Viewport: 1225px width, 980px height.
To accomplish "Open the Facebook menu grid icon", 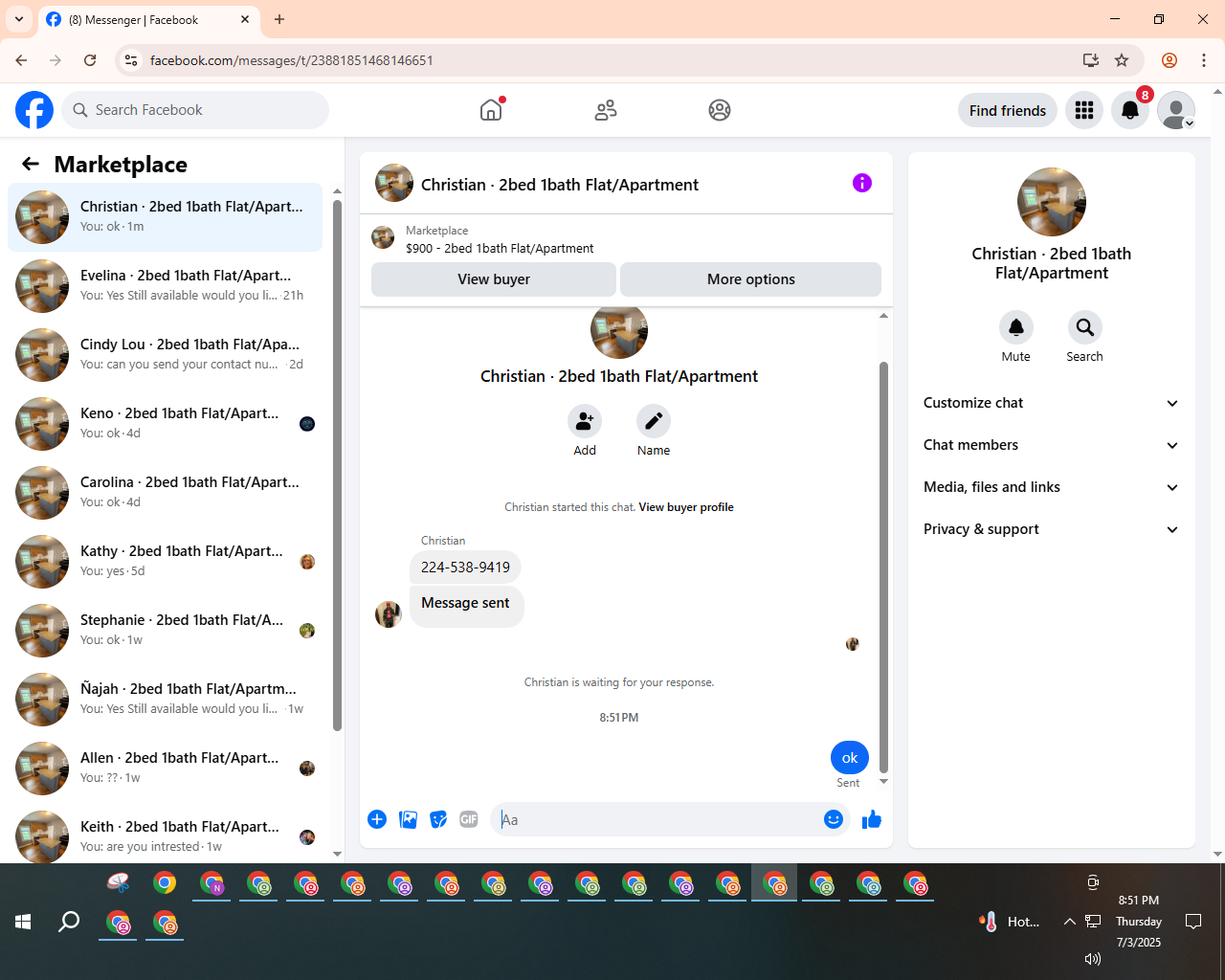I will tap(1084, 110).
